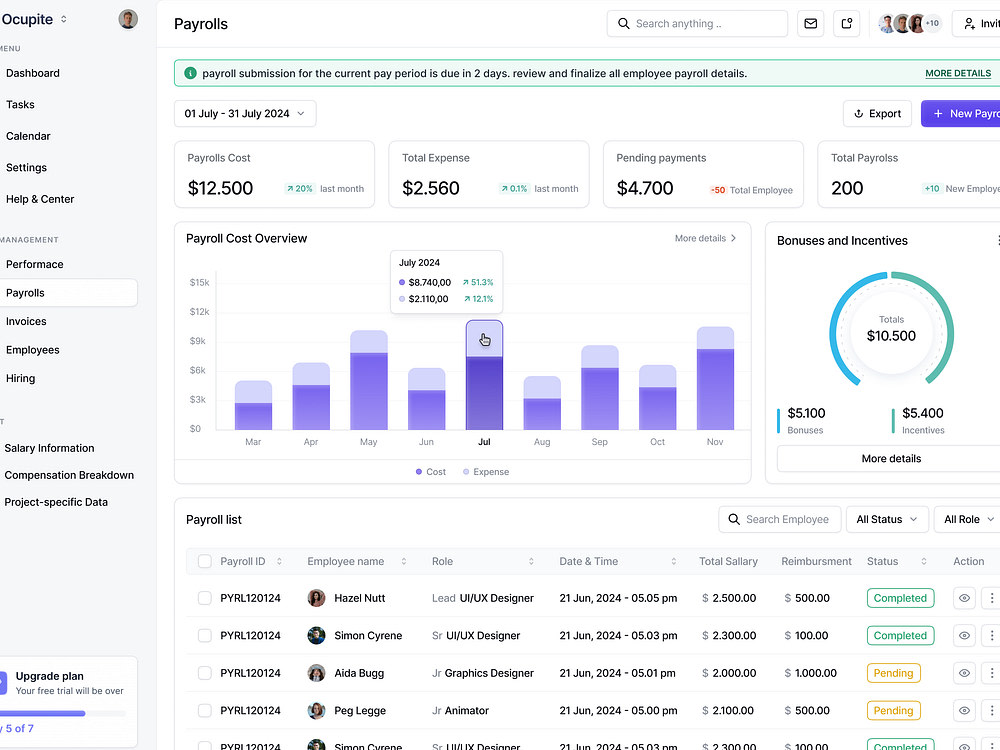The image size is (1000, 750).
Task: Select the May bar in the cost chart
Action: tap(369, 380)
